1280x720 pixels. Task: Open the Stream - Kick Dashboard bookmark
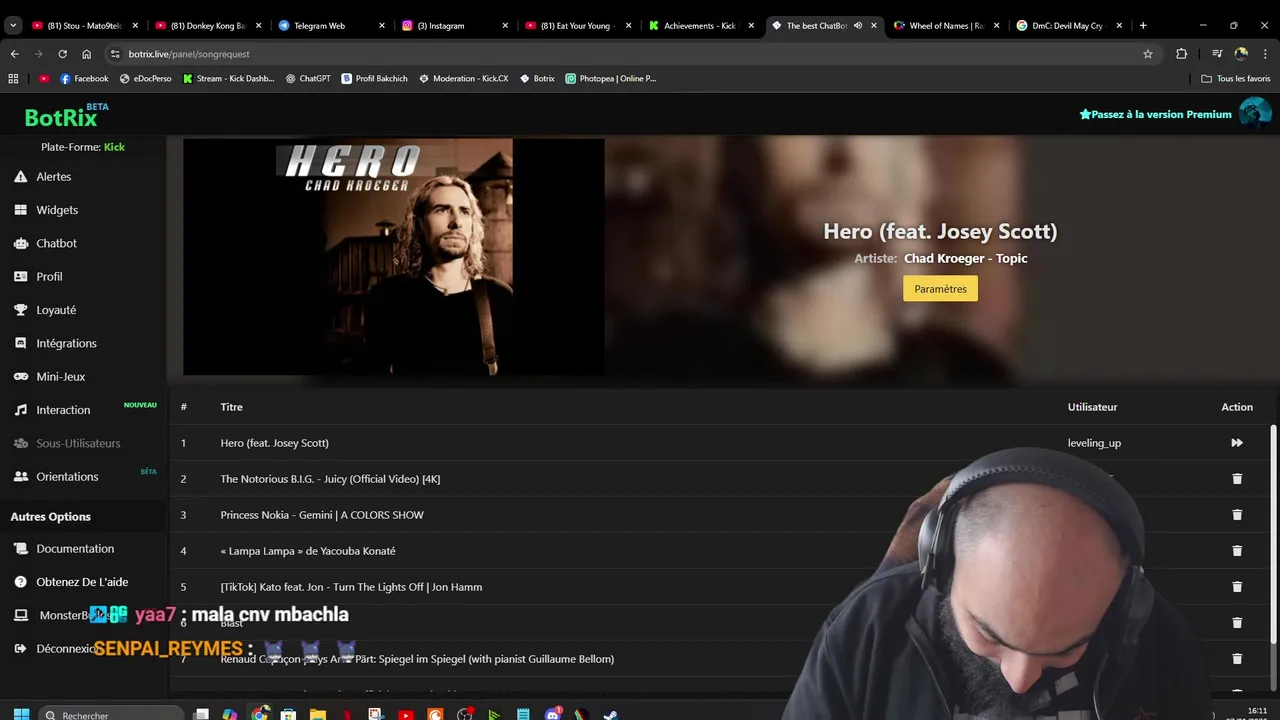[x=228, y=78]
